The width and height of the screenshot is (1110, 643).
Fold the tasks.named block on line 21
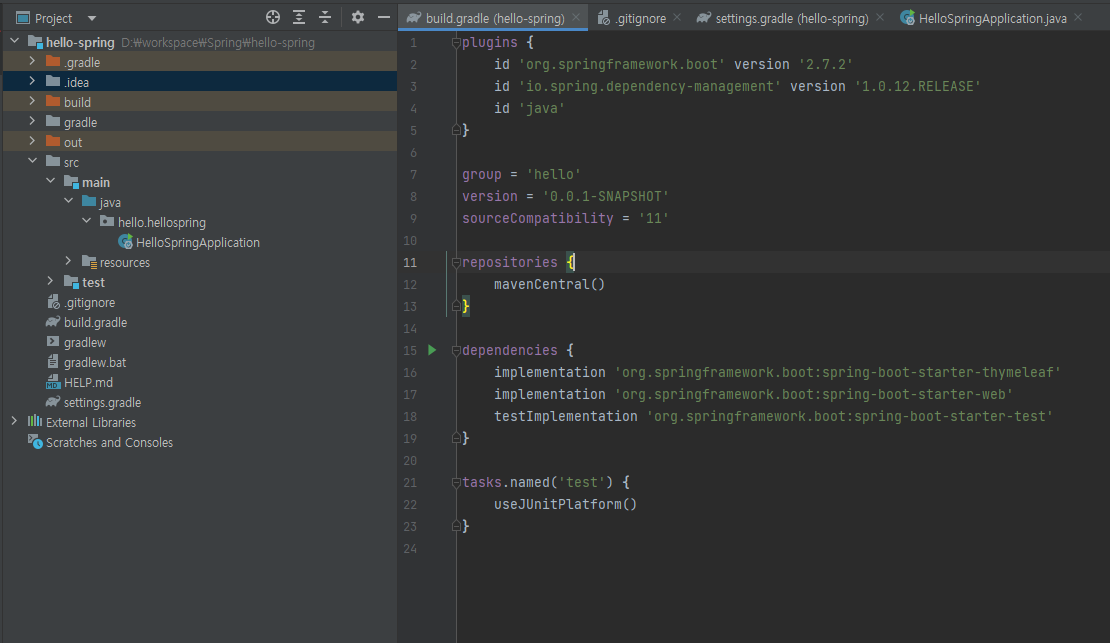456,482
